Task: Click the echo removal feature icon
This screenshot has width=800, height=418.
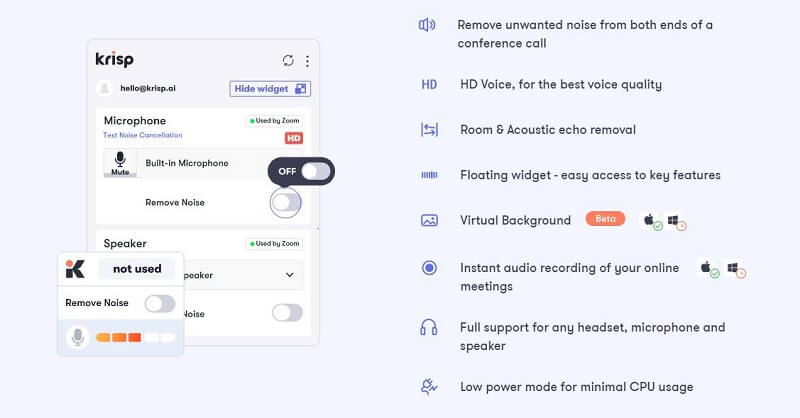Action: tap(429, 130)
